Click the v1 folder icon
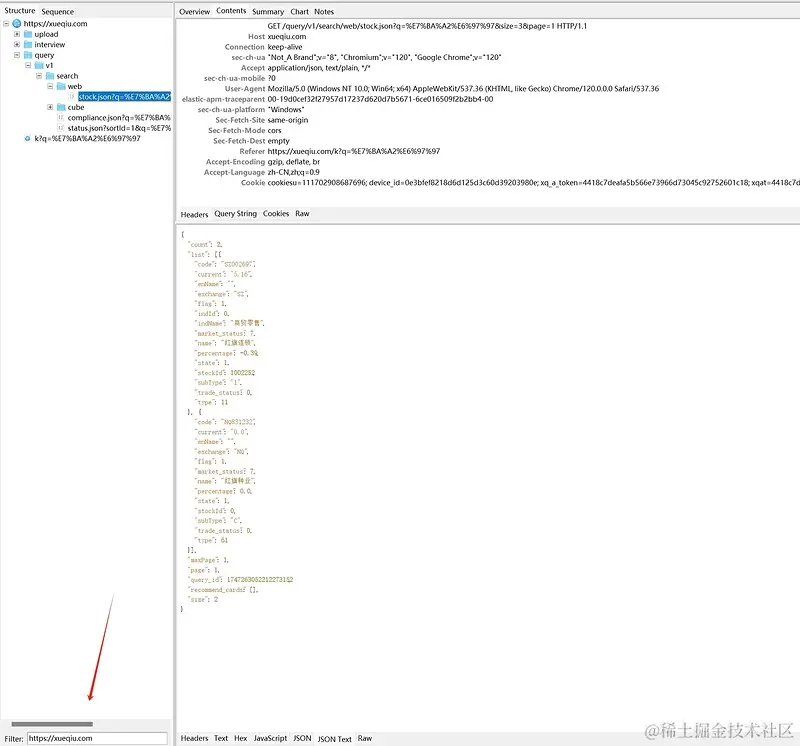800x746 pixels. [39, 65]
